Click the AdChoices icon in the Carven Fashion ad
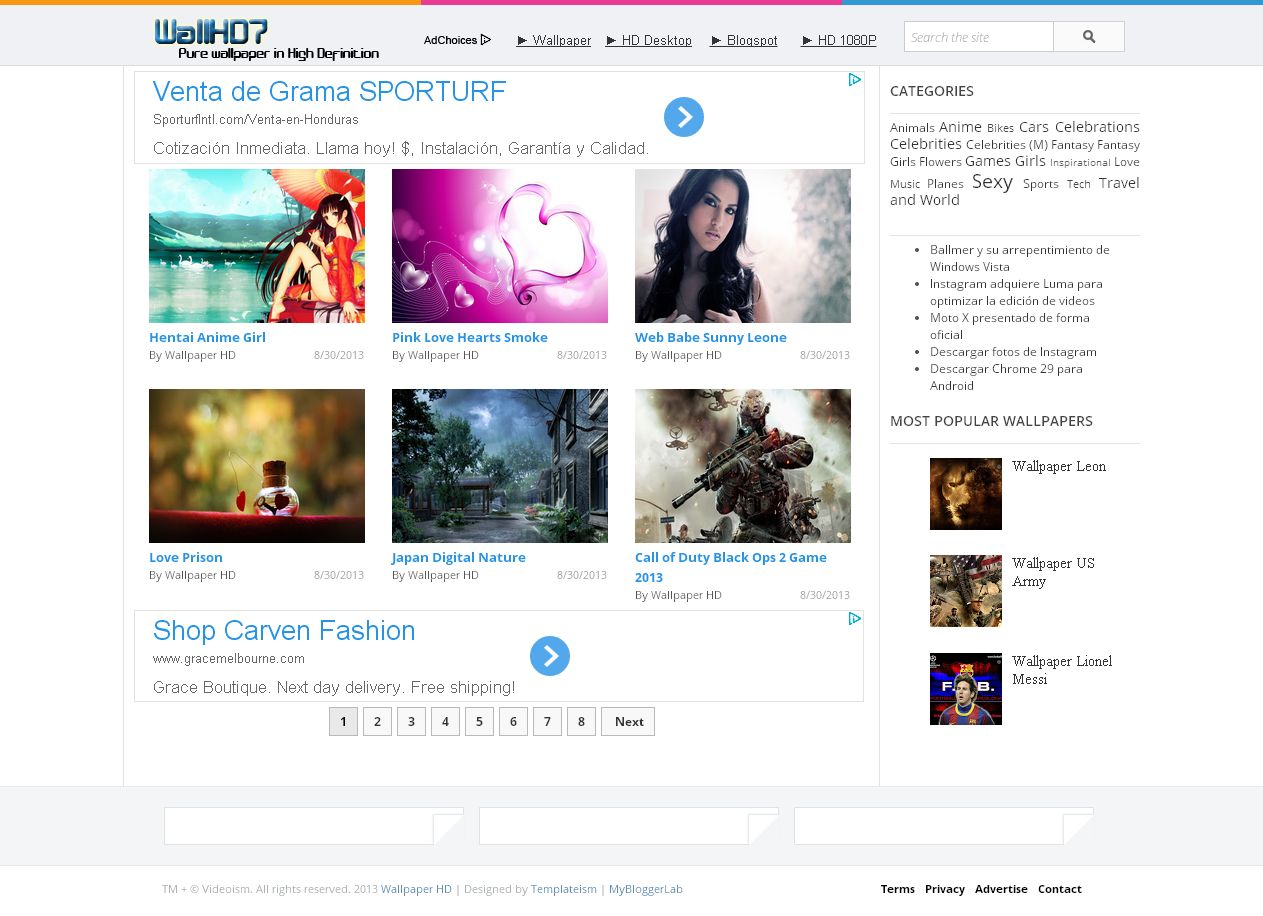 855,619
